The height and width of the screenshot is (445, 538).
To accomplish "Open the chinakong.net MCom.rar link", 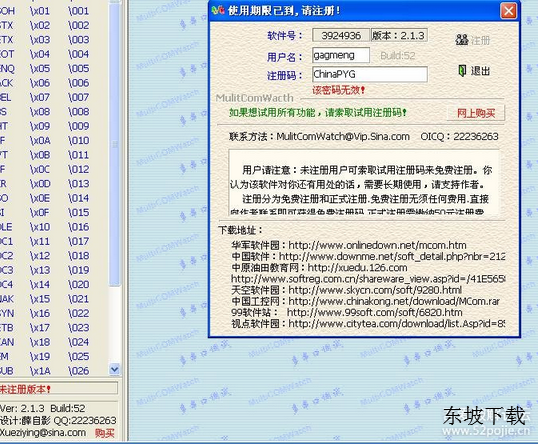I will coord(394,301).
